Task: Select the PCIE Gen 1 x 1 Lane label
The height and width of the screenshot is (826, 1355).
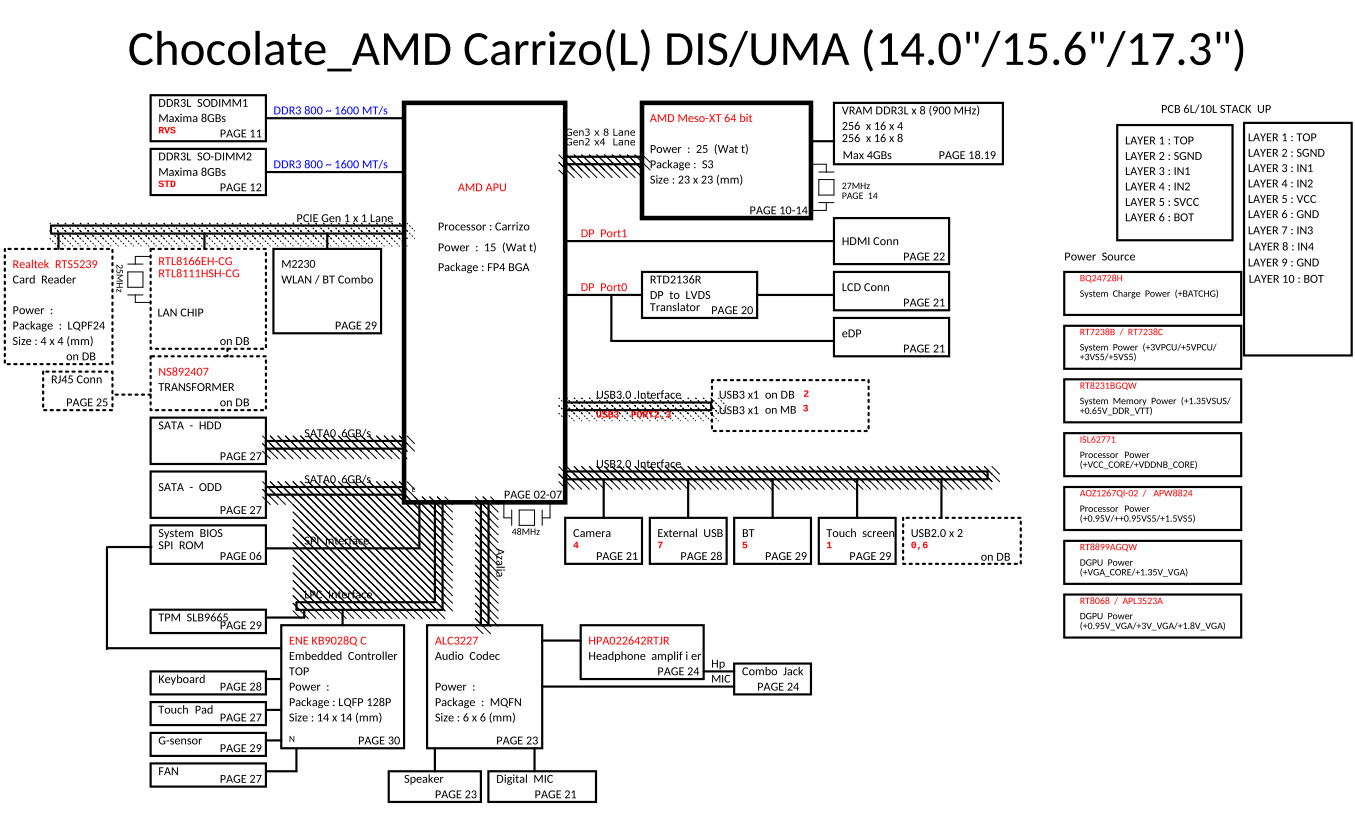Action: pyautogui.click(x=345, y=218)
